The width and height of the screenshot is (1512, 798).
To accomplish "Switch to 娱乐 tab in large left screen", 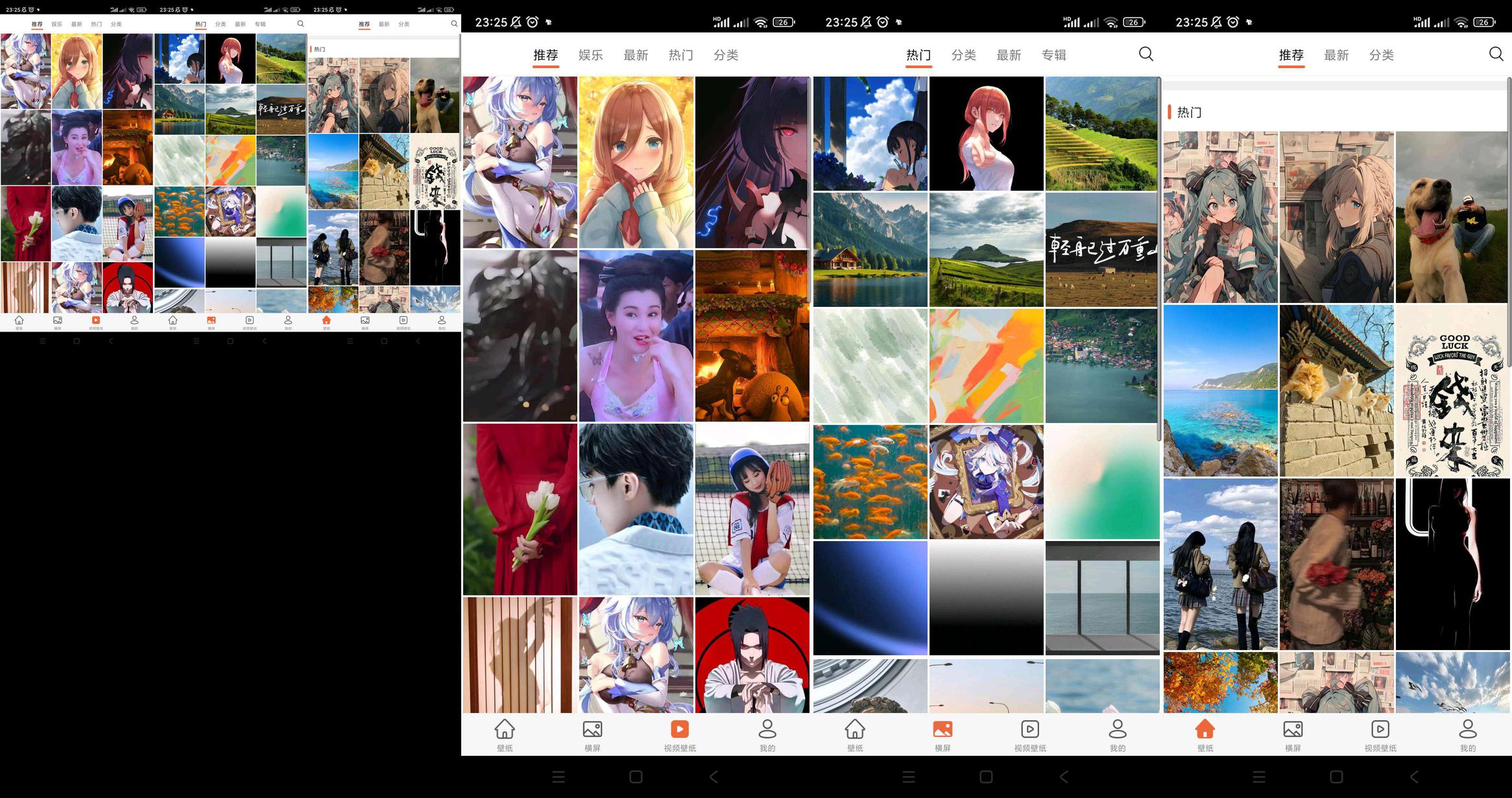I will point(590,55).
